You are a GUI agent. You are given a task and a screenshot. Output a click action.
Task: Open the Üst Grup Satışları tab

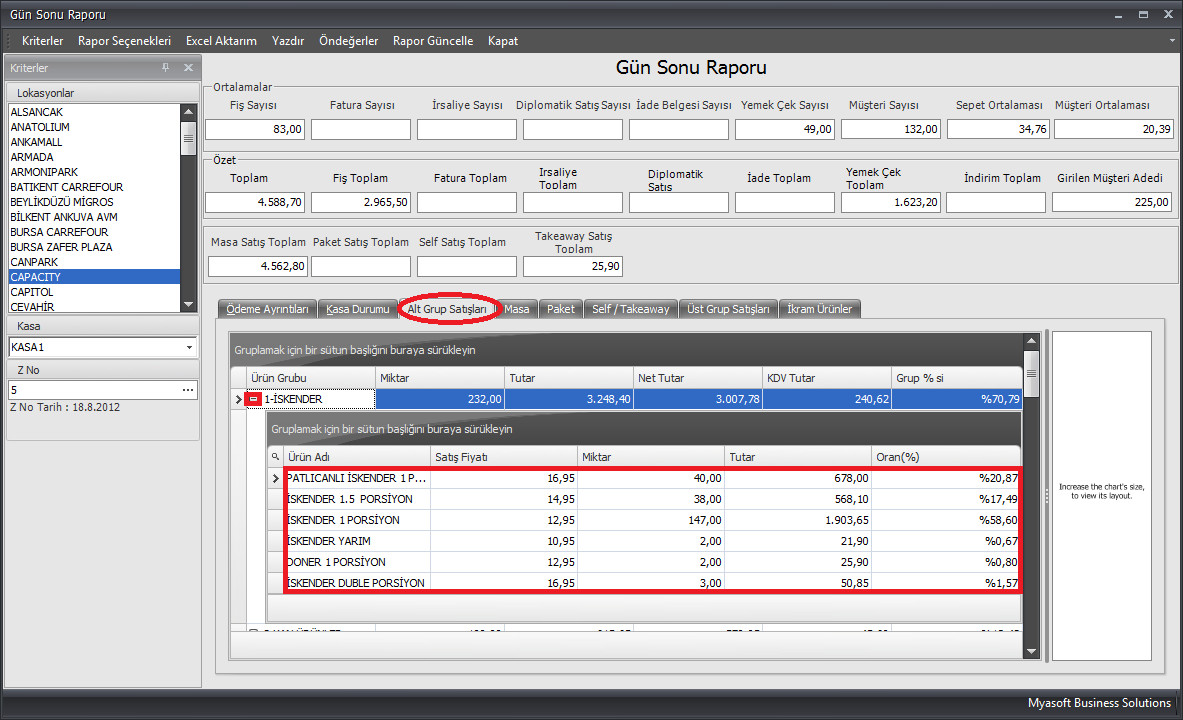pos(728,309)
